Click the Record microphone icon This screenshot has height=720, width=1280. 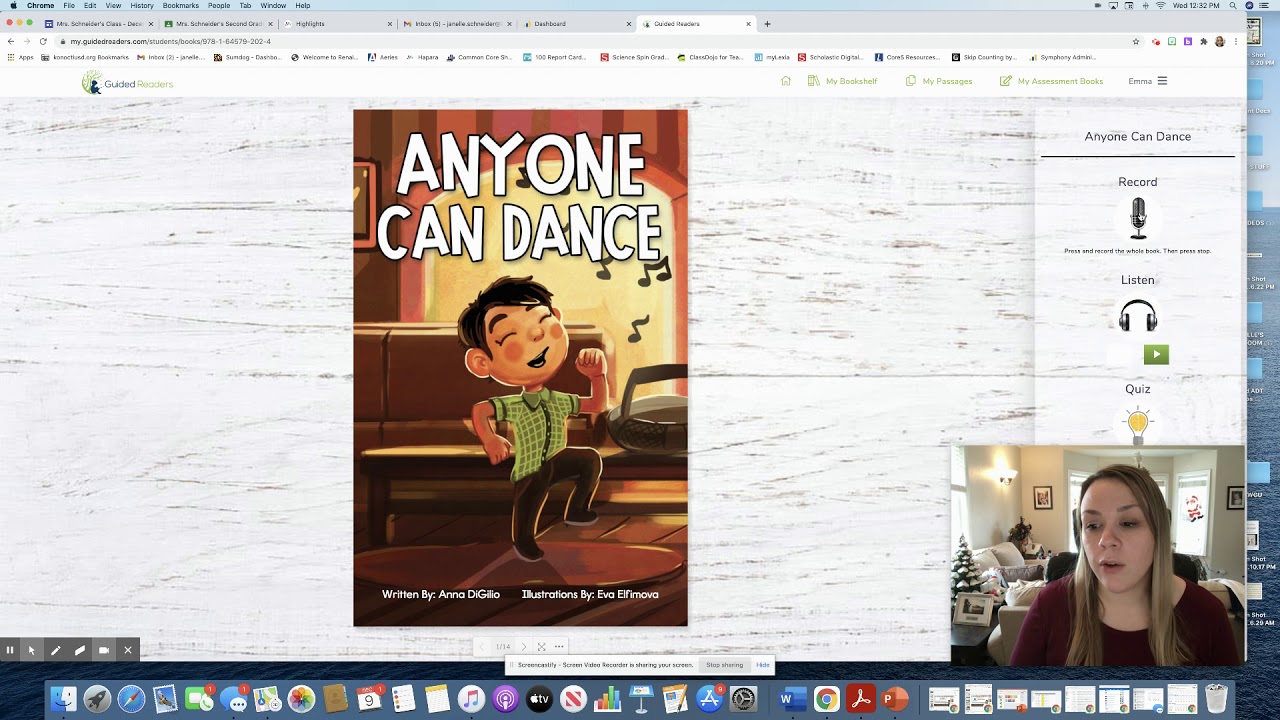click(x=1138, y=218)
